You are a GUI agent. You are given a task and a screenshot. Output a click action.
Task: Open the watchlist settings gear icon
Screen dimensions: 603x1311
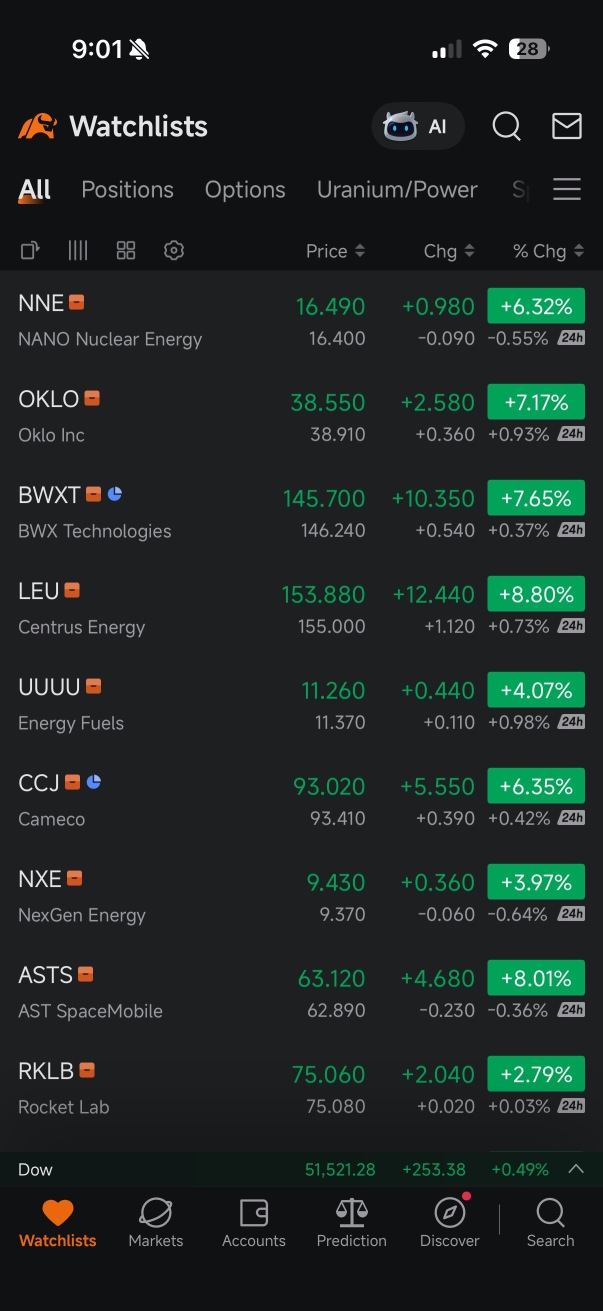click(x=174, y=250)
